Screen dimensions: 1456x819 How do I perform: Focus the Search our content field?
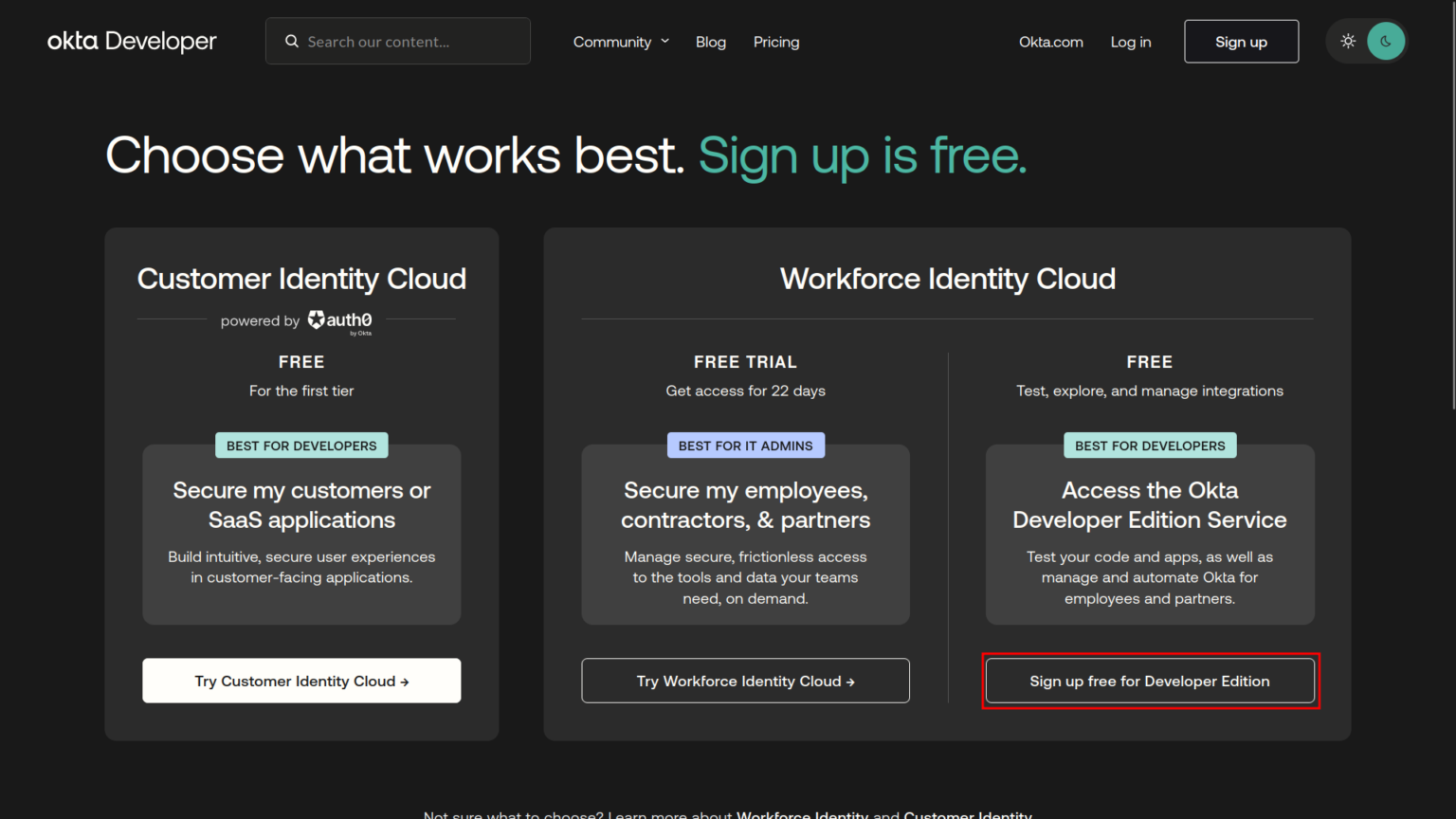click(408, 42)
